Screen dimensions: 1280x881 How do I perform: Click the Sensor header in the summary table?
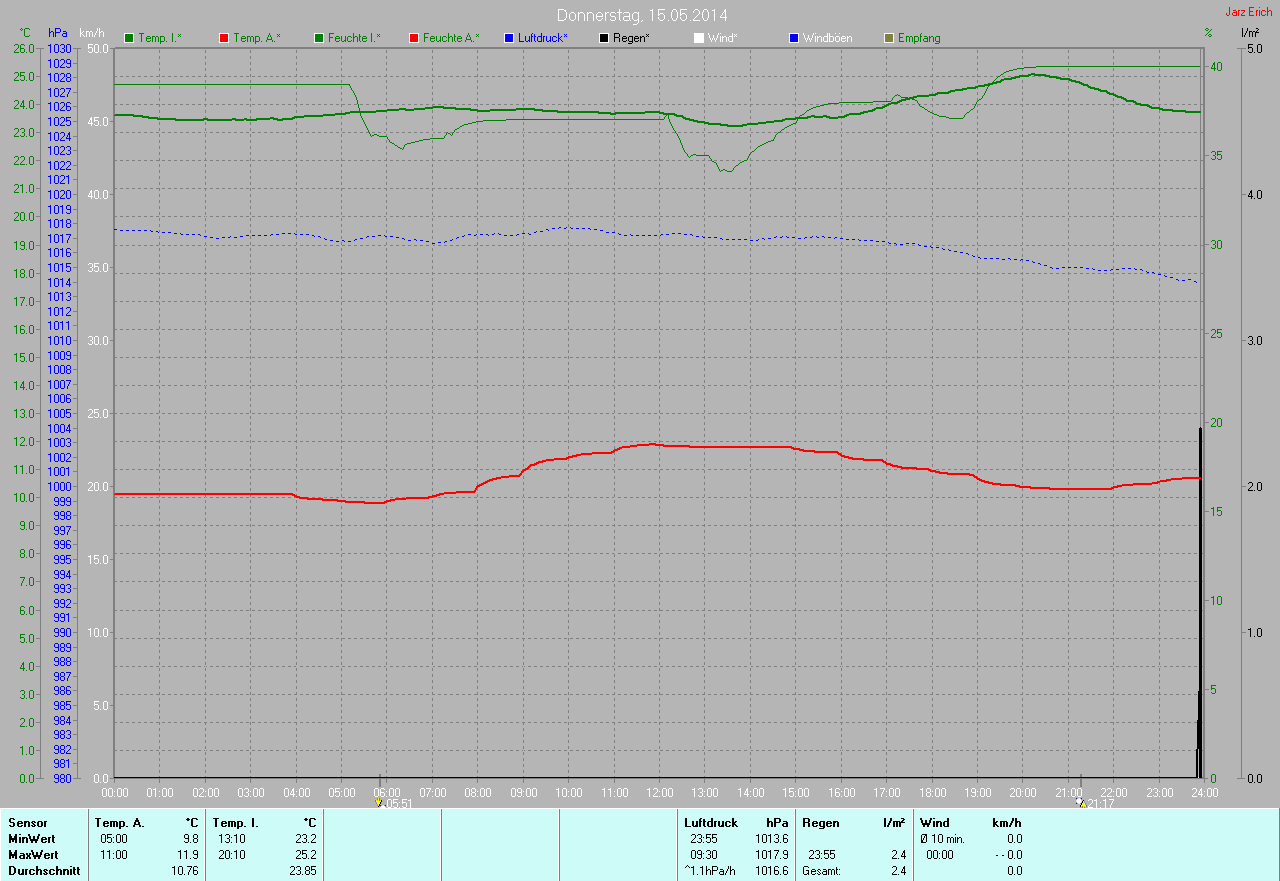pos(28,823)
